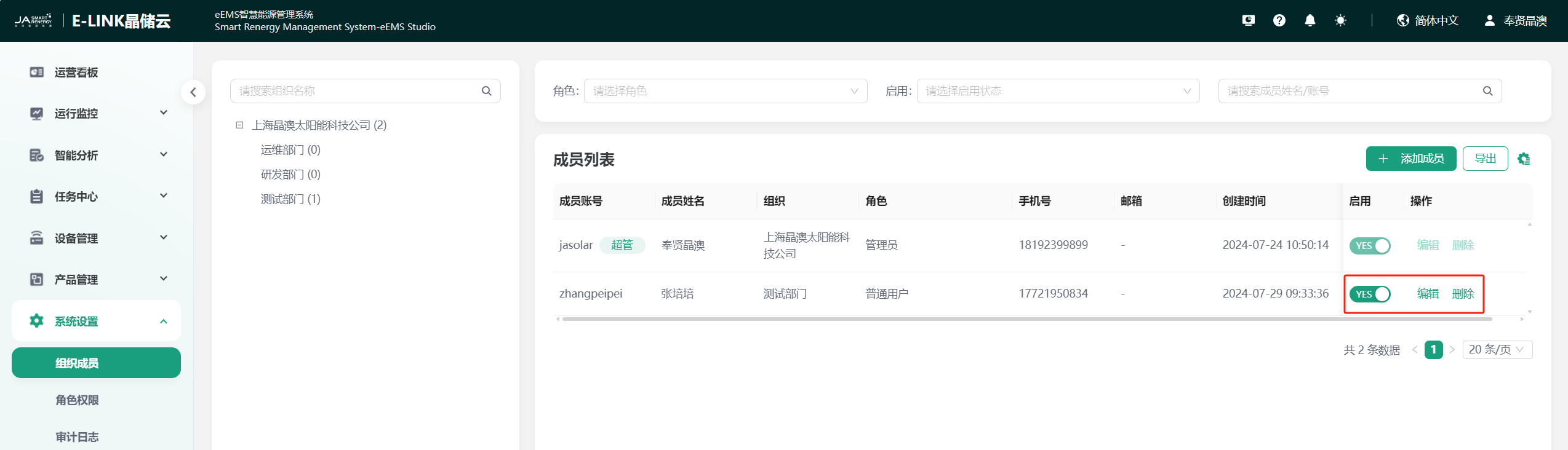Open the 角色权限 submenu item

click(x=77, y=400)
